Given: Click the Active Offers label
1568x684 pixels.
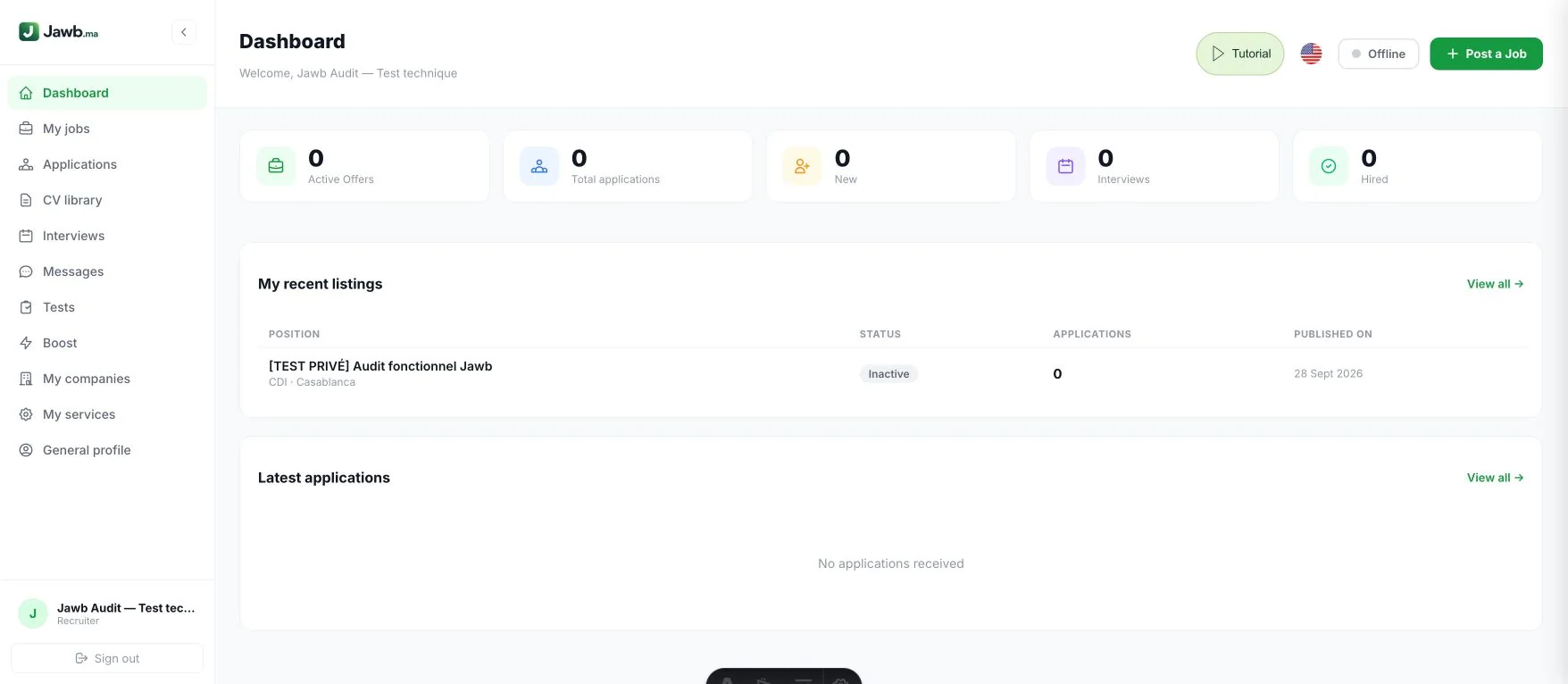Looking at the screenshot, I should tap(341, 179).
